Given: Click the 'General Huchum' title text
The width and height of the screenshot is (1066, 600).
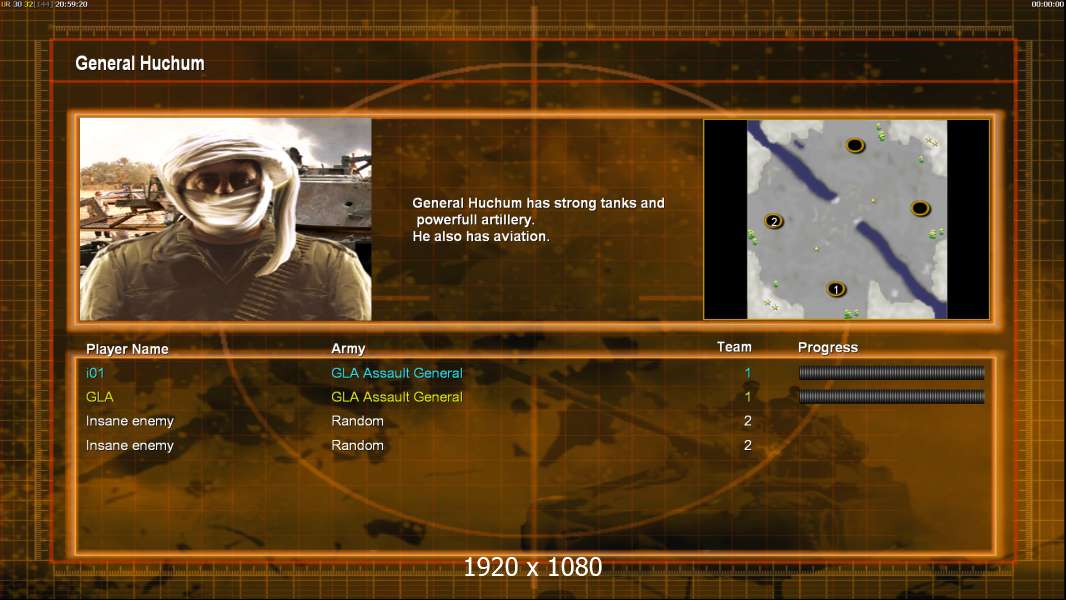Looking at the screenshot, I should click(139, 63).
